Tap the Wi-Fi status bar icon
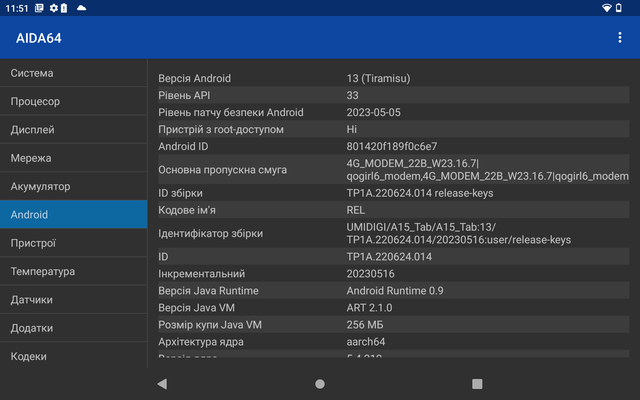The image size is (640, 400). [x=607, y=8]
